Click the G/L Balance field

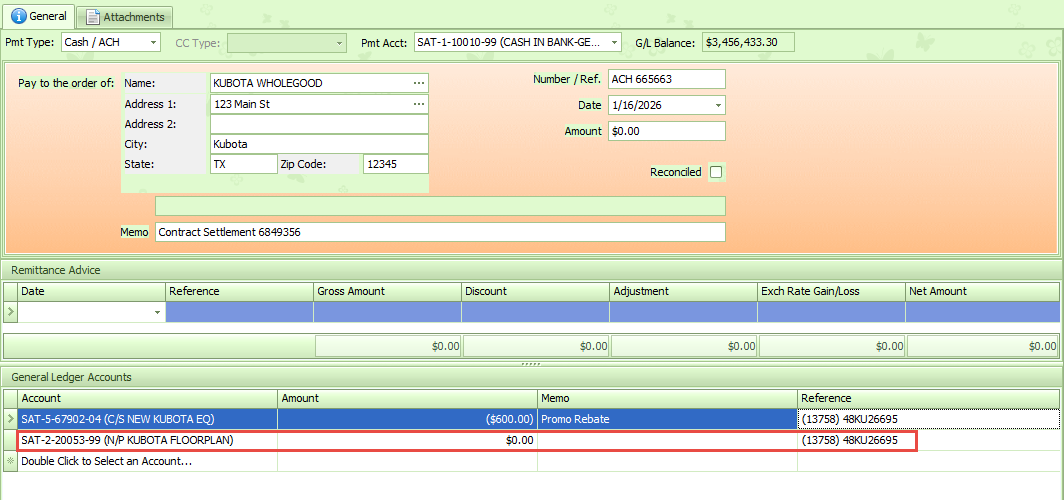(x=748, y=43)
